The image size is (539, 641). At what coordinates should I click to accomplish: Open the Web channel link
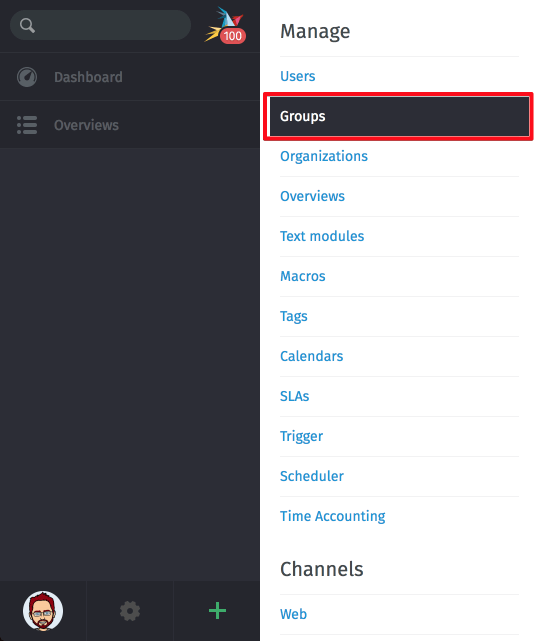coord(293,614)
